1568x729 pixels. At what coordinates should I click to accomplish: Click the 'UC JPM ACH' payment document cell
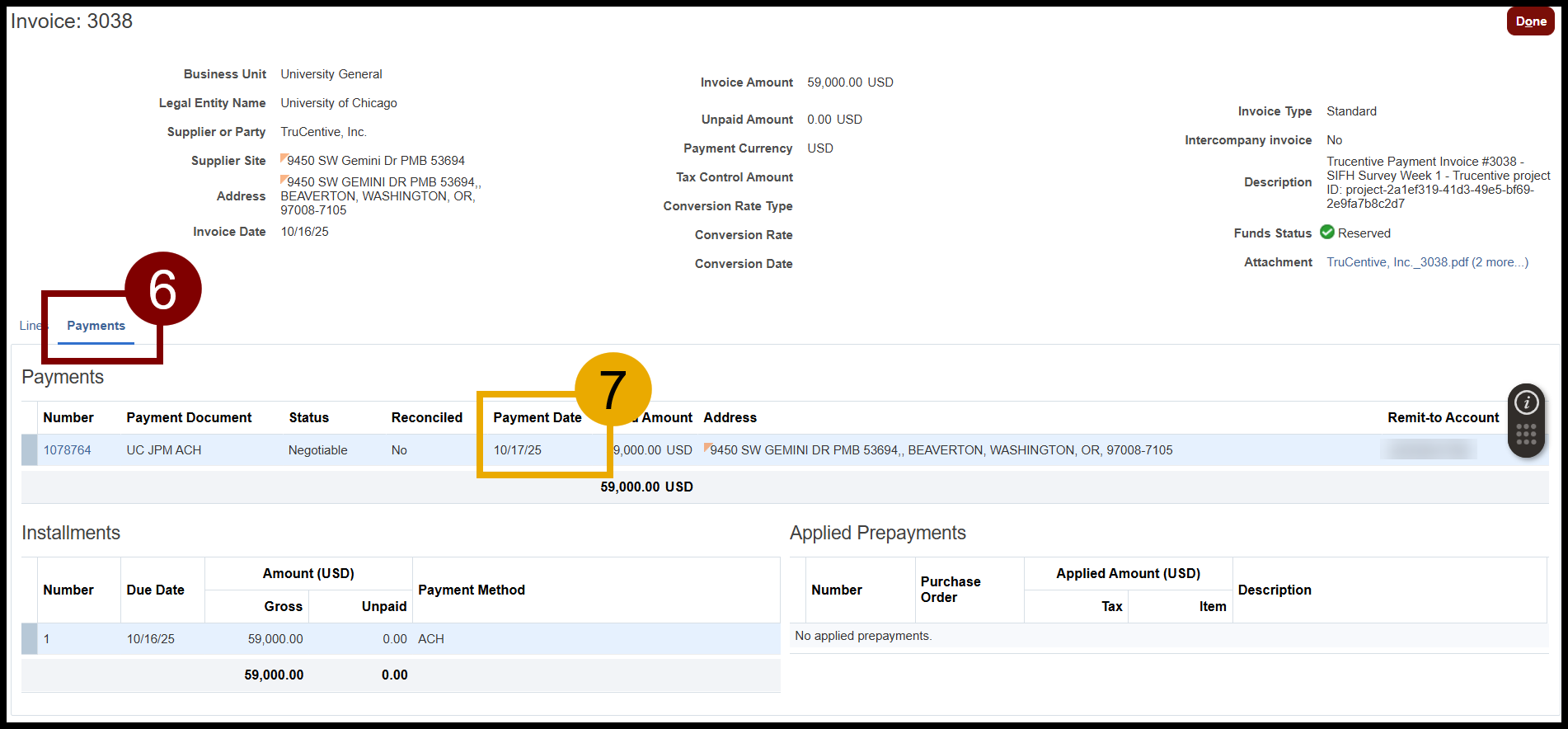click(163, 450)
